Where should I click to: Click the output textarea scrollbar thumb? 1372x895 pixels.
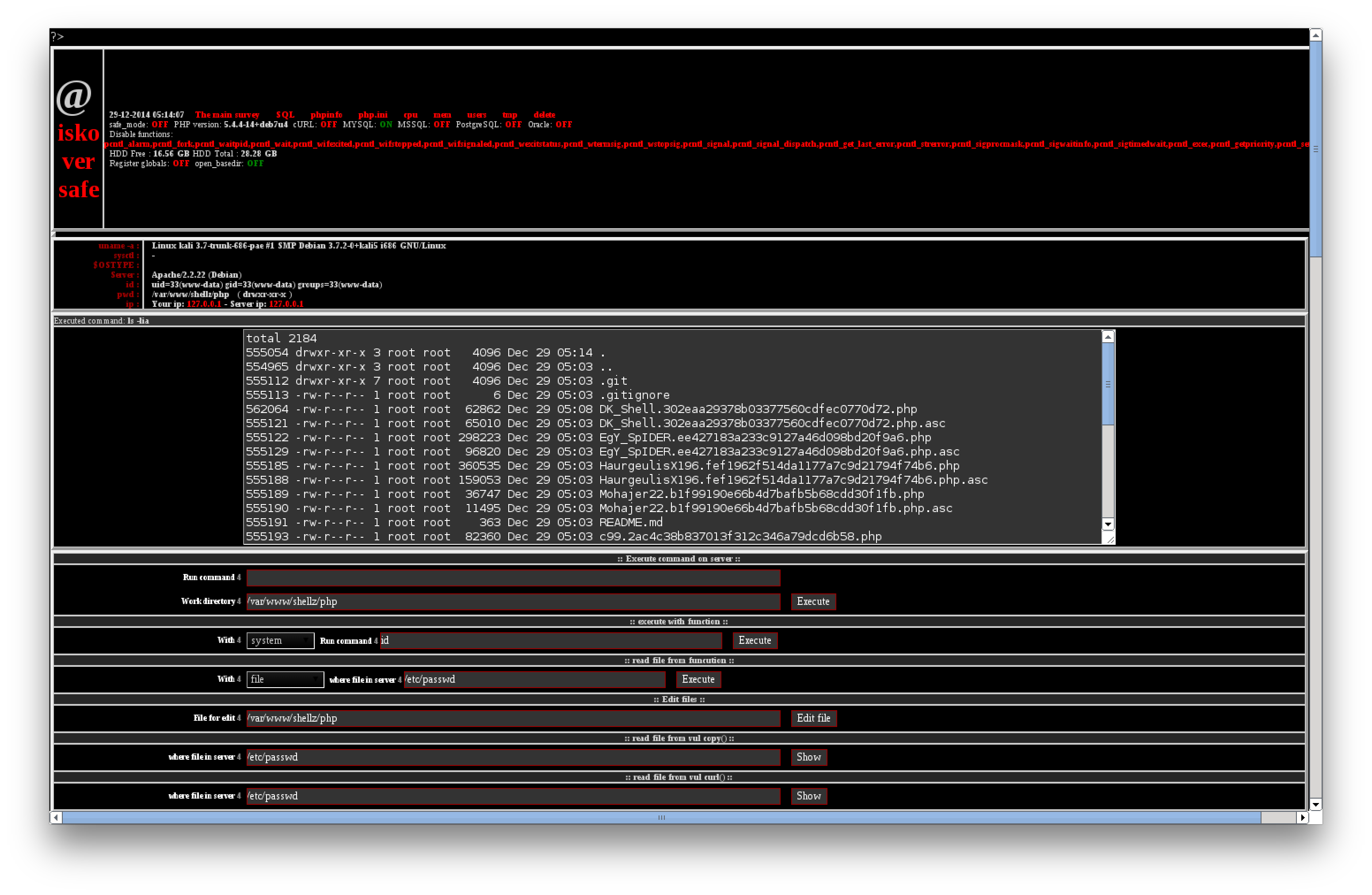click(x=1108, y=383)
